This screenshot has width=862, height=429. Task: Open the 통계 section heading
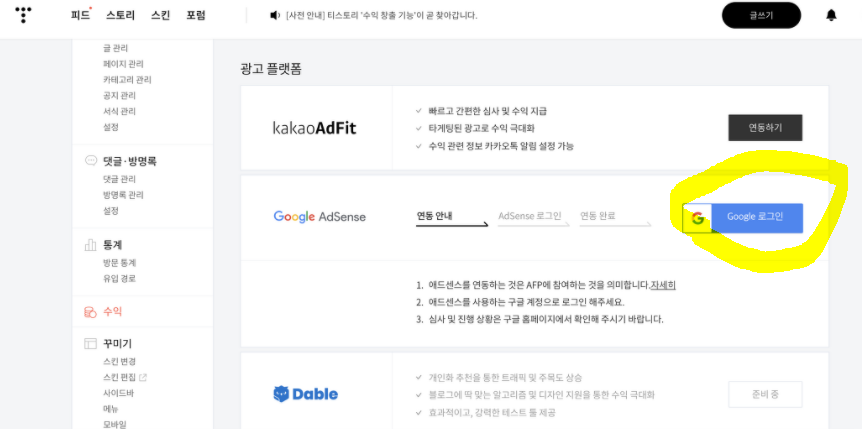tap(112, 245)
